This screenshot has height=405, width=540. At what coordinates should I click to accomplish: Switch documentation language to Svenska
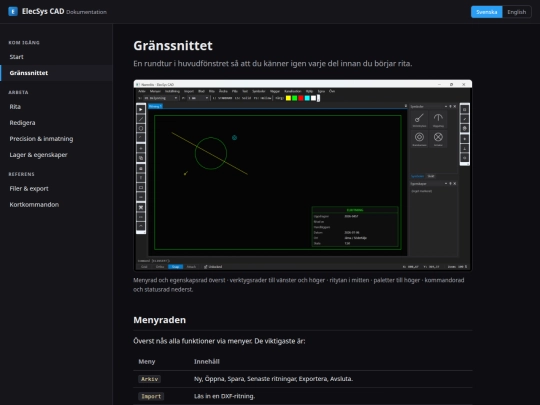486,12
